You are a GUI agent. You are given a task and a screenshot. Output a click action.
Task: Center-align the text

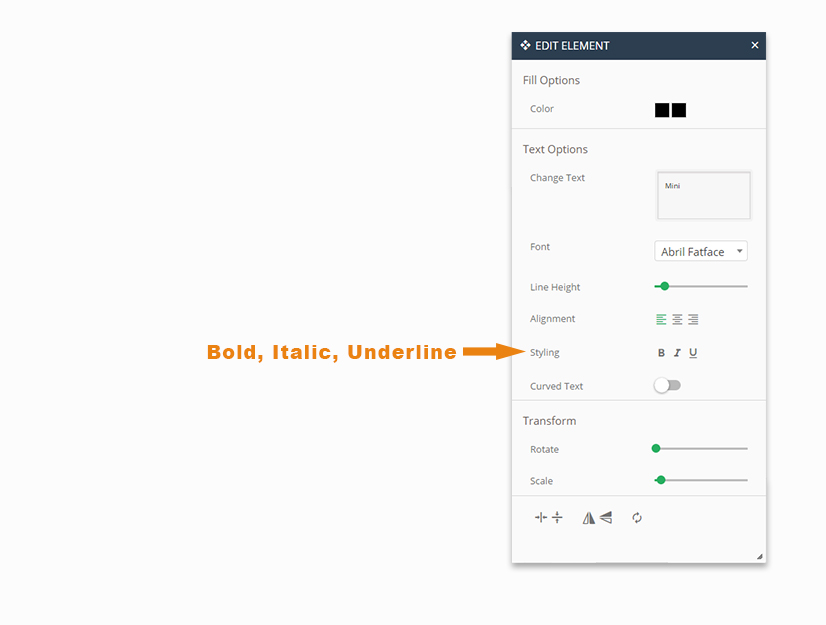coord(677,320)
